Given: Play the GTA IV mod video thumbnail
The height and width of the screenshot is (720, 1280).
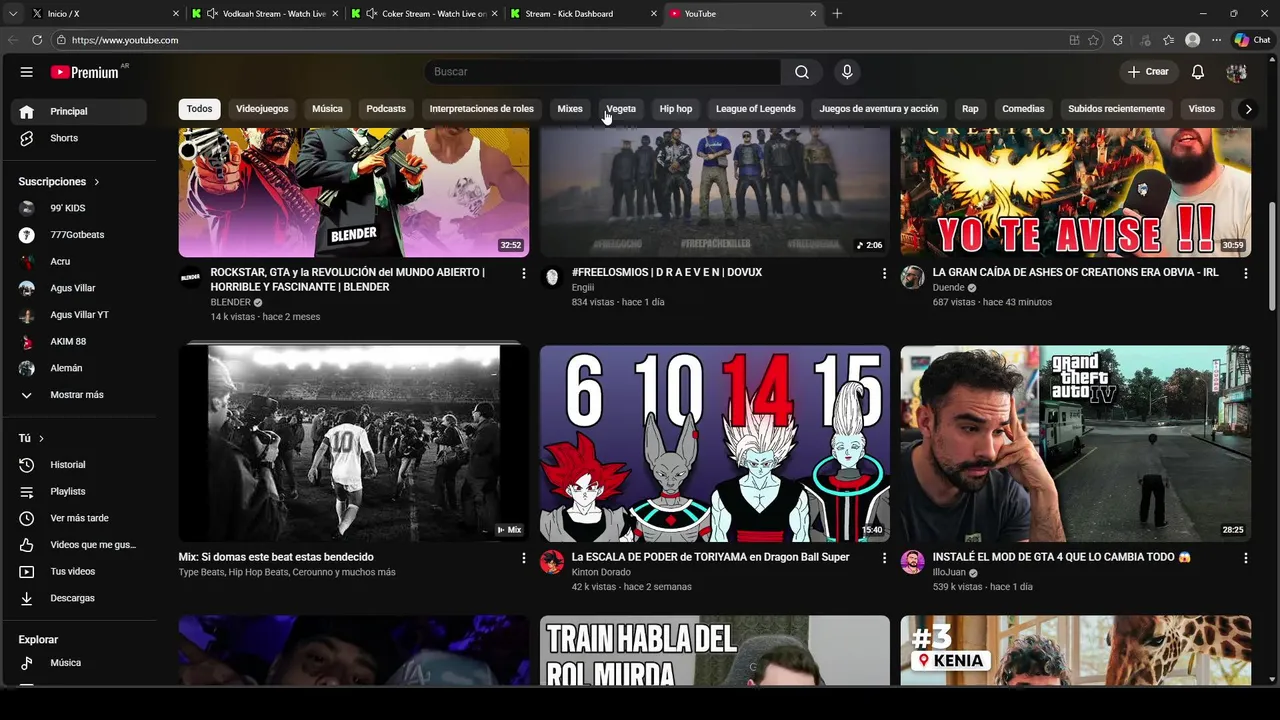Looking at the screenshot, I should 1076,443.
